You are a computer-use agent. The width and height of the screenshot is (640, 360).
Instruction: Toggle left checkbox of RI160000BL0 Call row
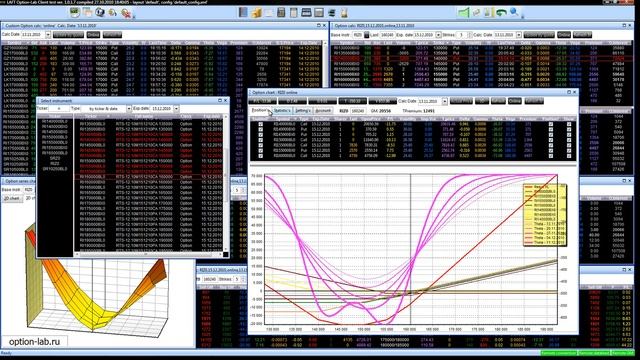260,156
